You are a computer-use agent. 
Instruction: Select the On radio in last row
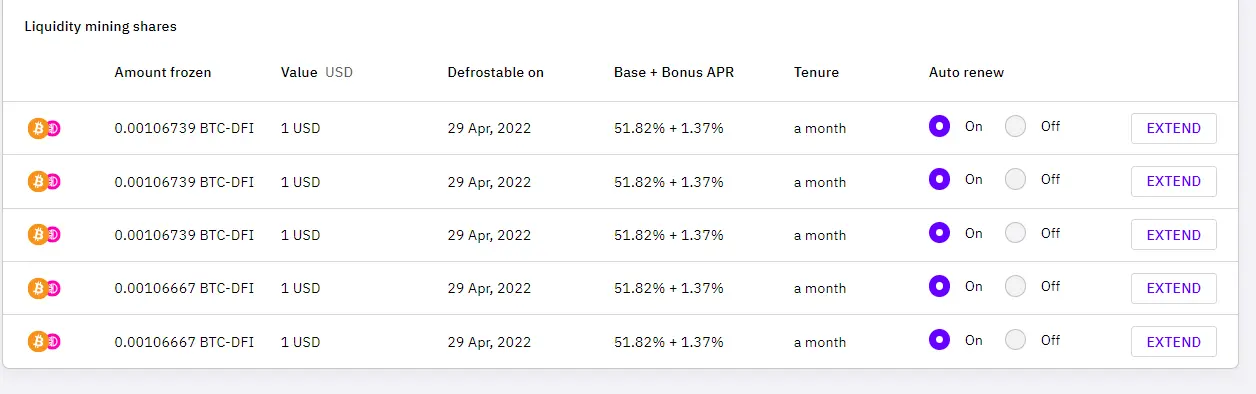(939, 339)
